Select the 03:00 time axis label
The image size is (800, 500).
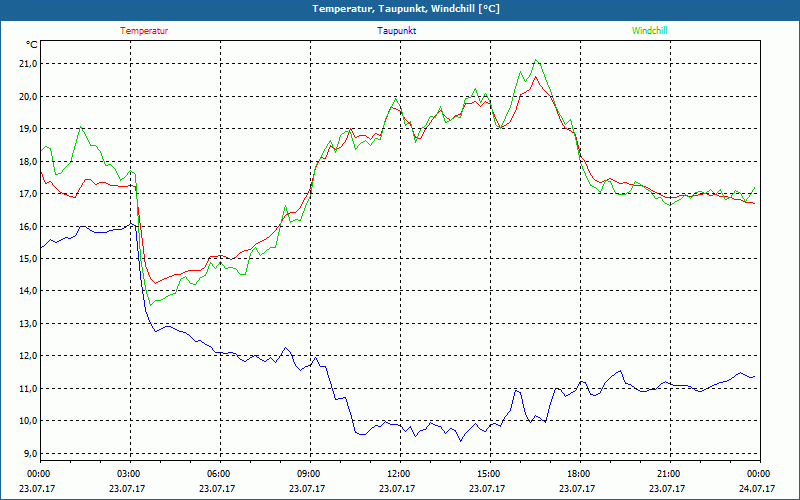tap(129, 474)
